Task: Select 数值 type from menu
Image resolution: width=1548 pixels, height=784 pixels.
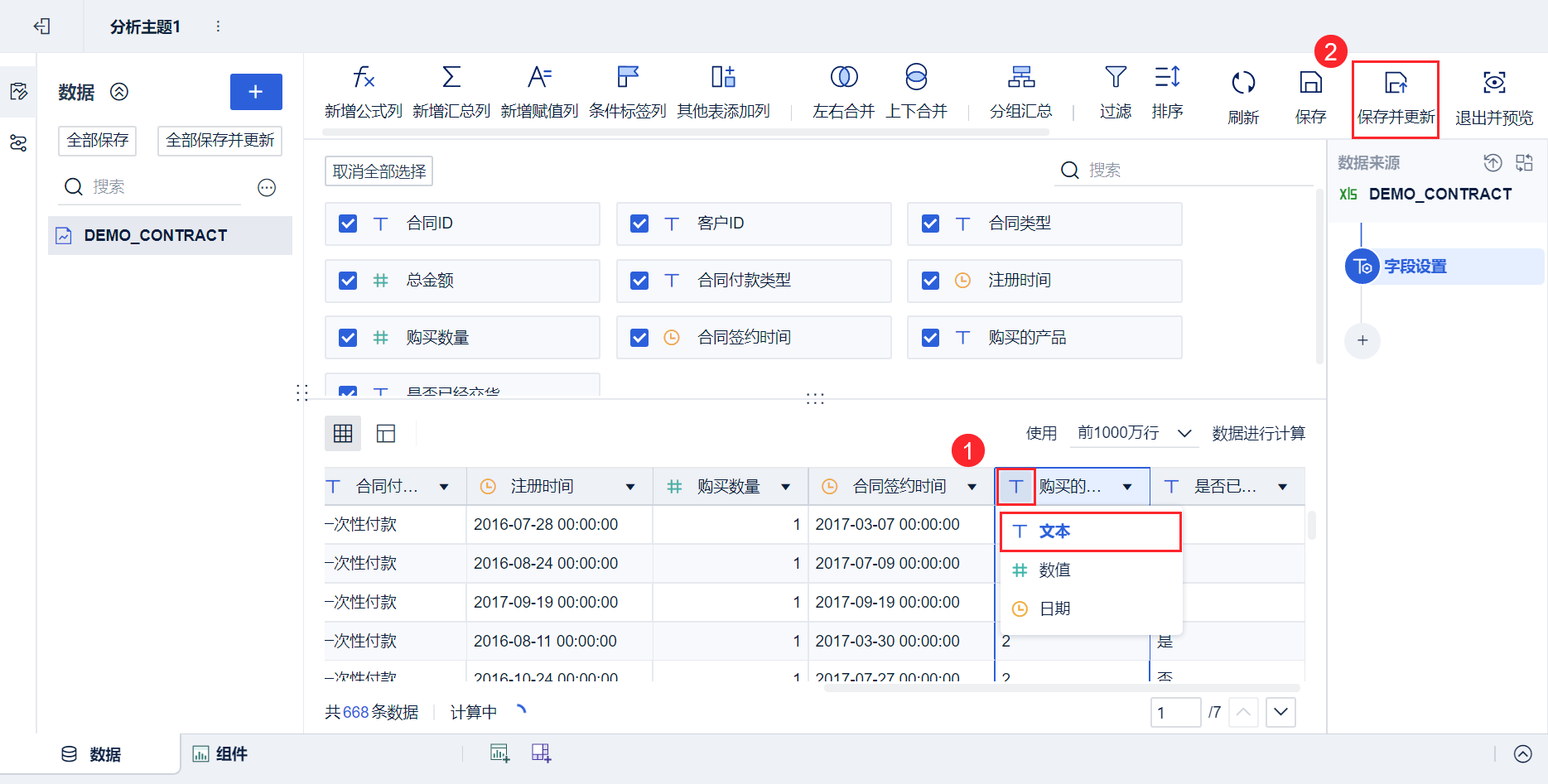Action: (x=1091, y=570)
